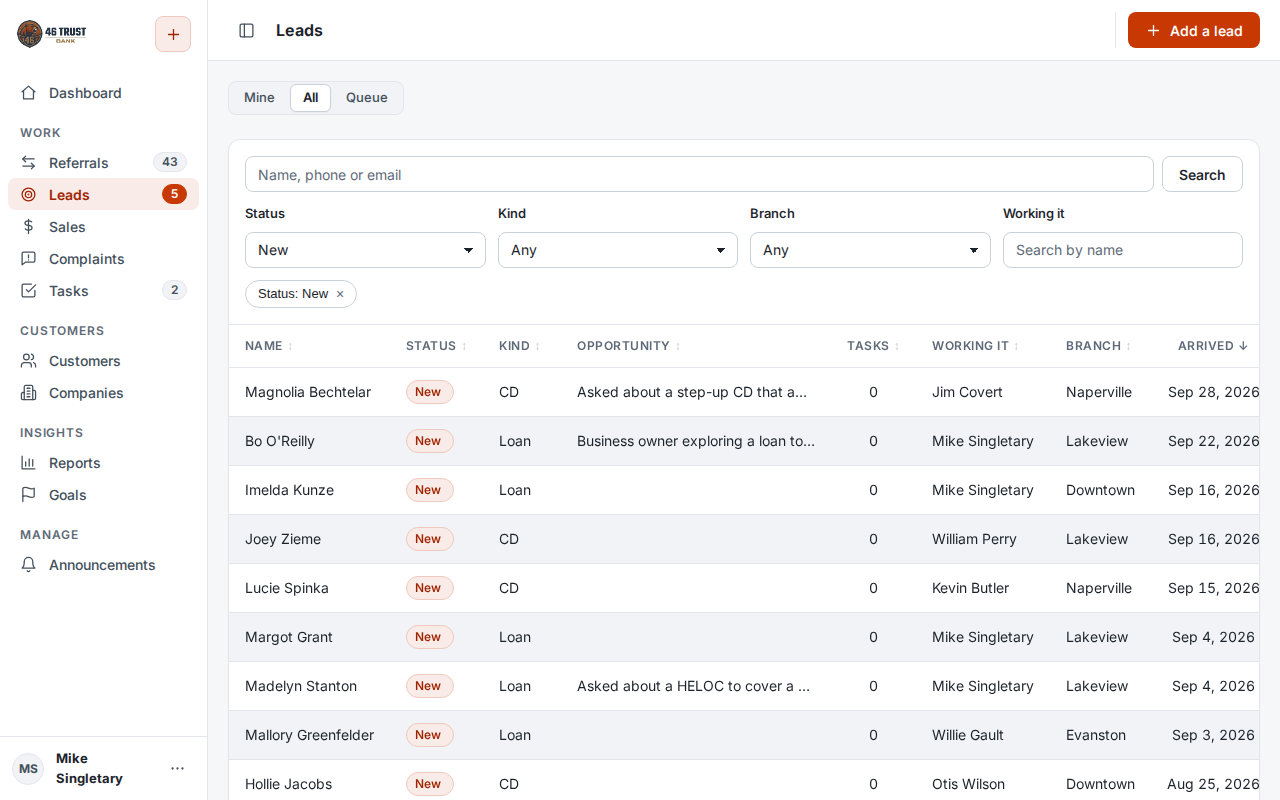Viewport: 1280px width, 800px height.
Task: Click the Leads target icon
Action: 29,195
